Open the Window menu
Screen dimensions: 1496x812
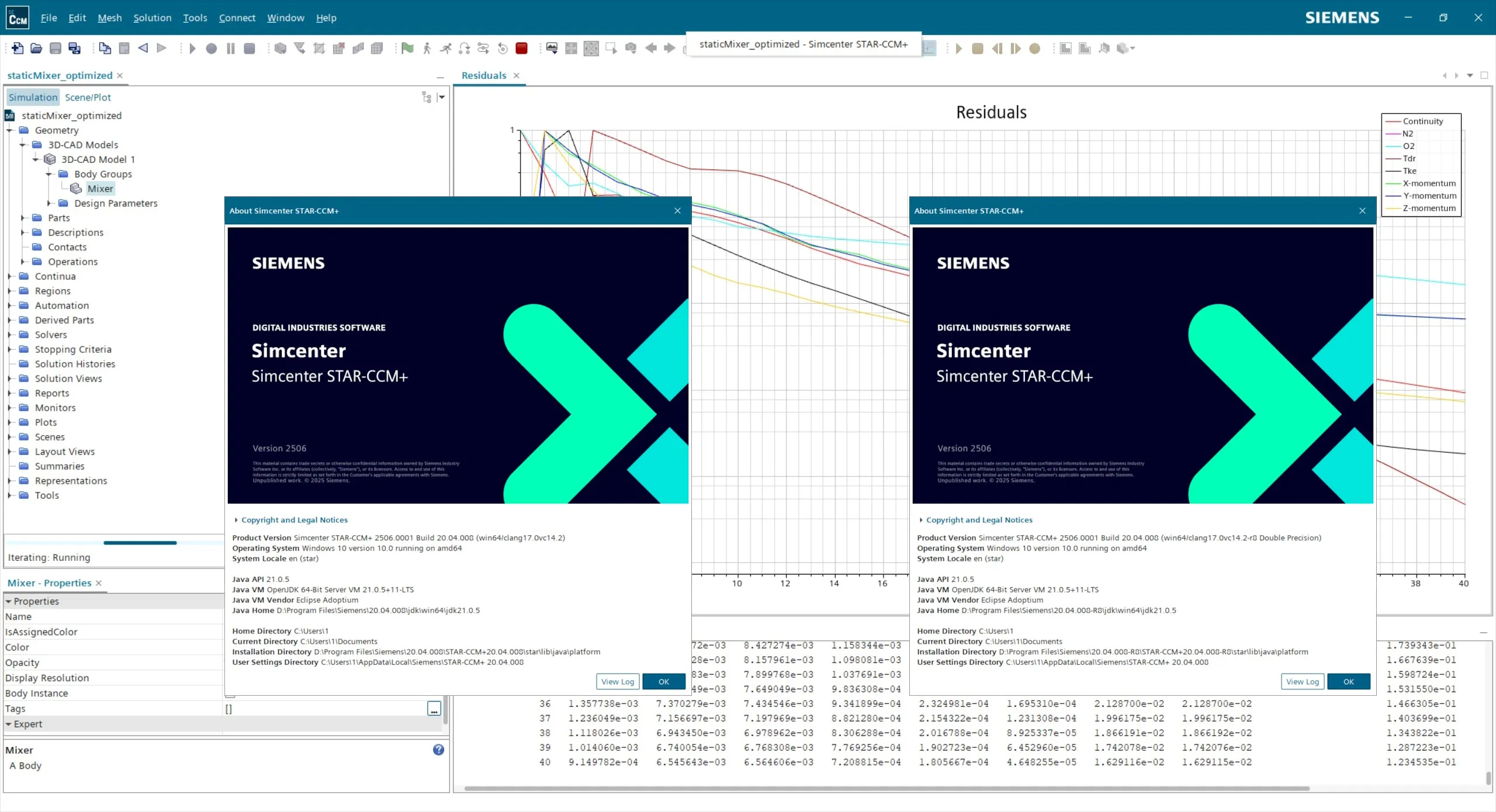coord(285,18)
